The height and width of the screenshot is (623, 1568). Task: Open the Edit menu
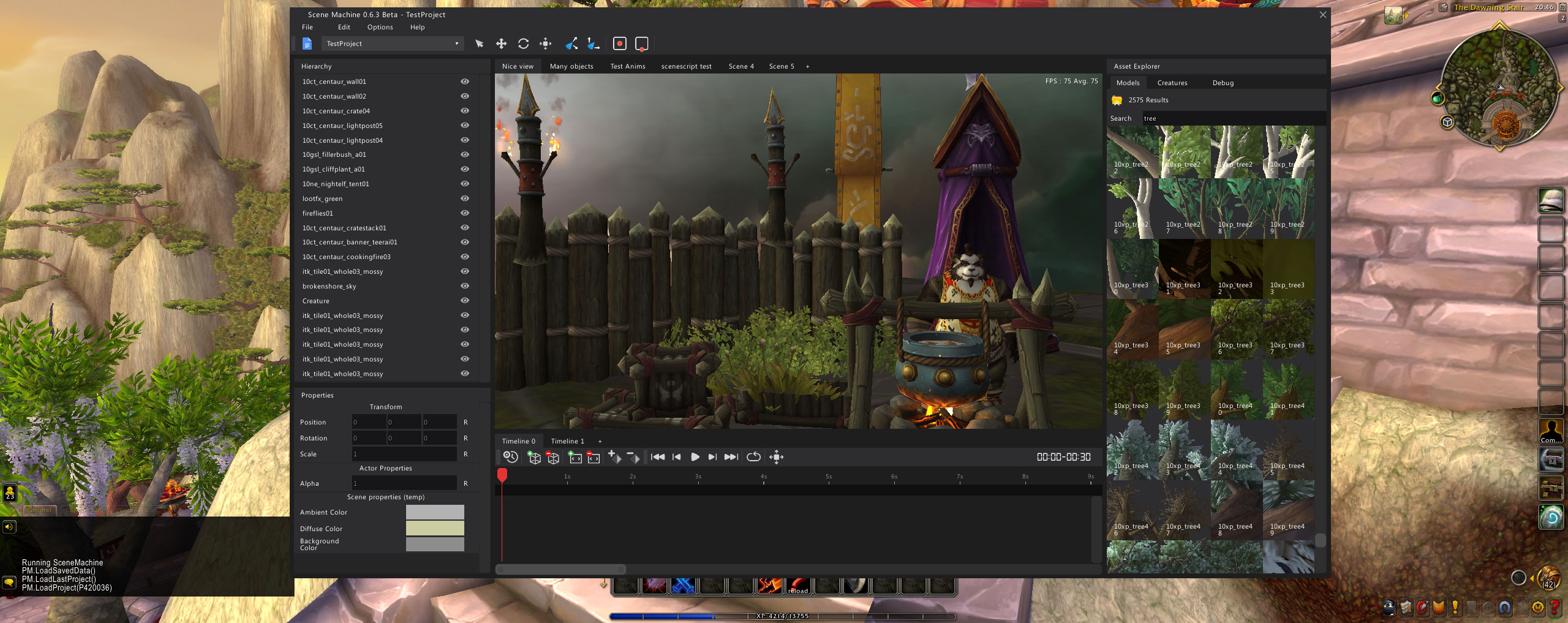pyautogui.click(x=344, y=27)
